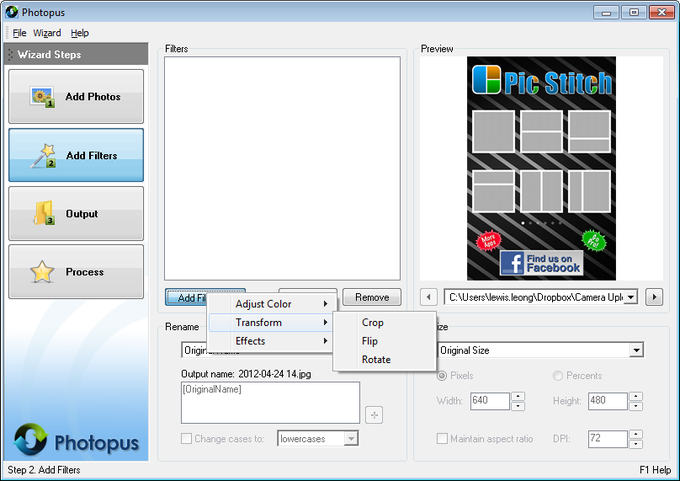Screen dimensions: 680x481
Task: Open the File menu
Action: [x=19, y=33]
